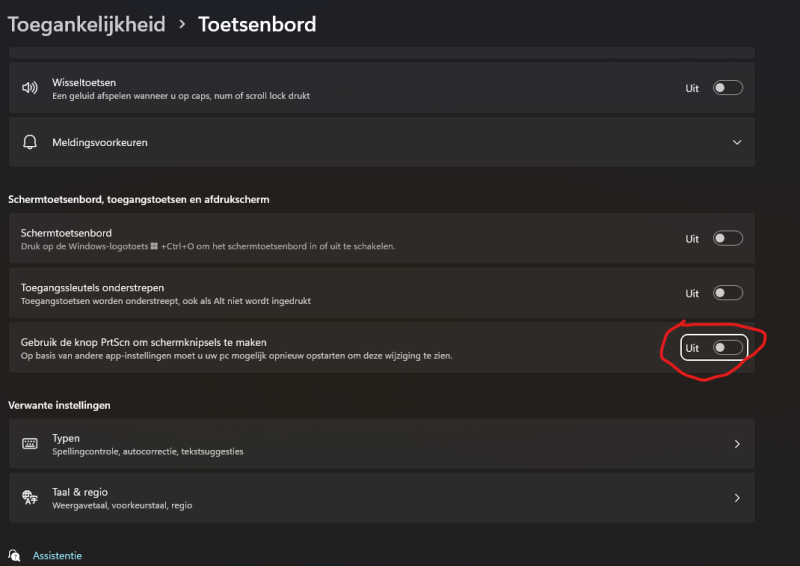
Task: Go back to Toegankelijkheid breadcrumb
Action: pos(87,24)
